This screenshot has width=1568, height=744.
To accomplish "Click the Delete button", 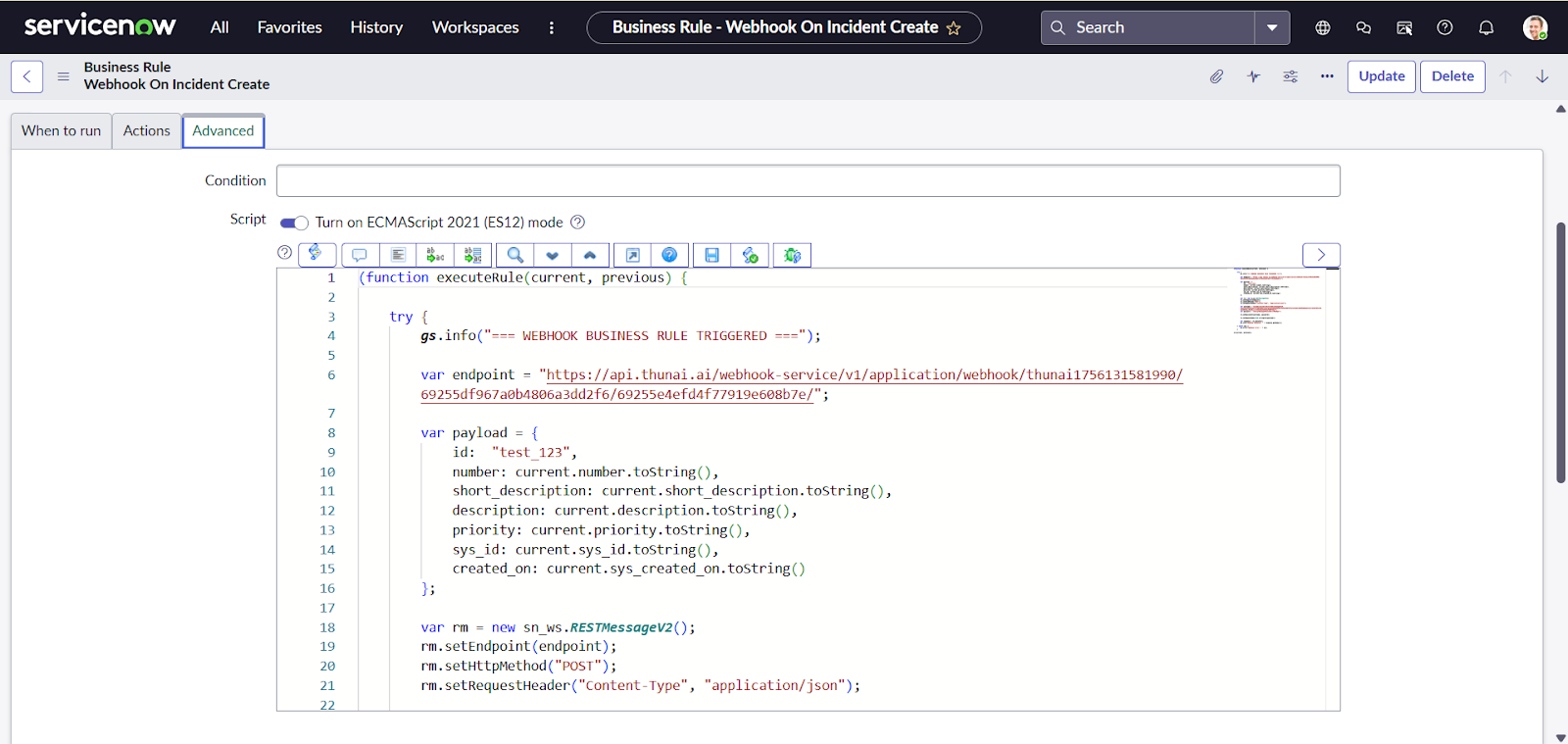I will (1452, 76).
